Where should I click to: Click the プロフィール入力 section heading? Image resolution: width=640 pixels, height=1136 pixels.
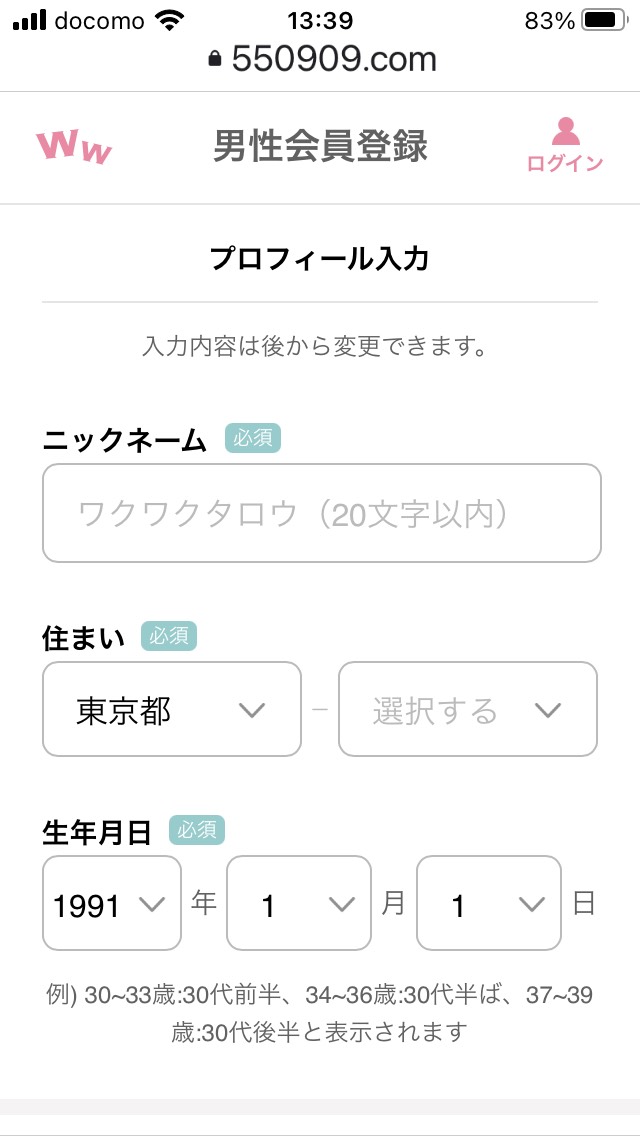click(x=320, y=259)
